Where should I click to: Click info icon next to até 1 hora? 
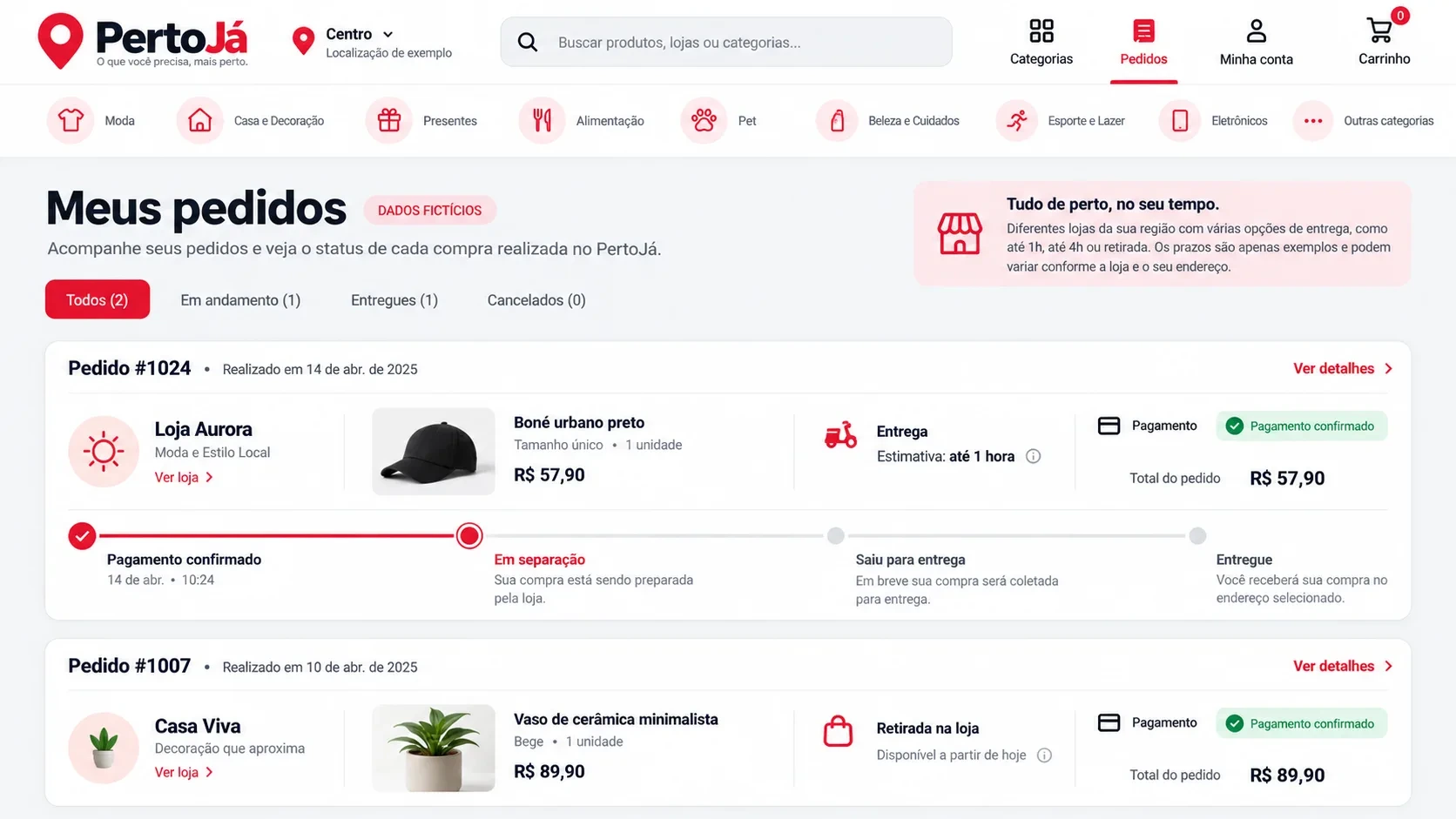[1034, 456]
